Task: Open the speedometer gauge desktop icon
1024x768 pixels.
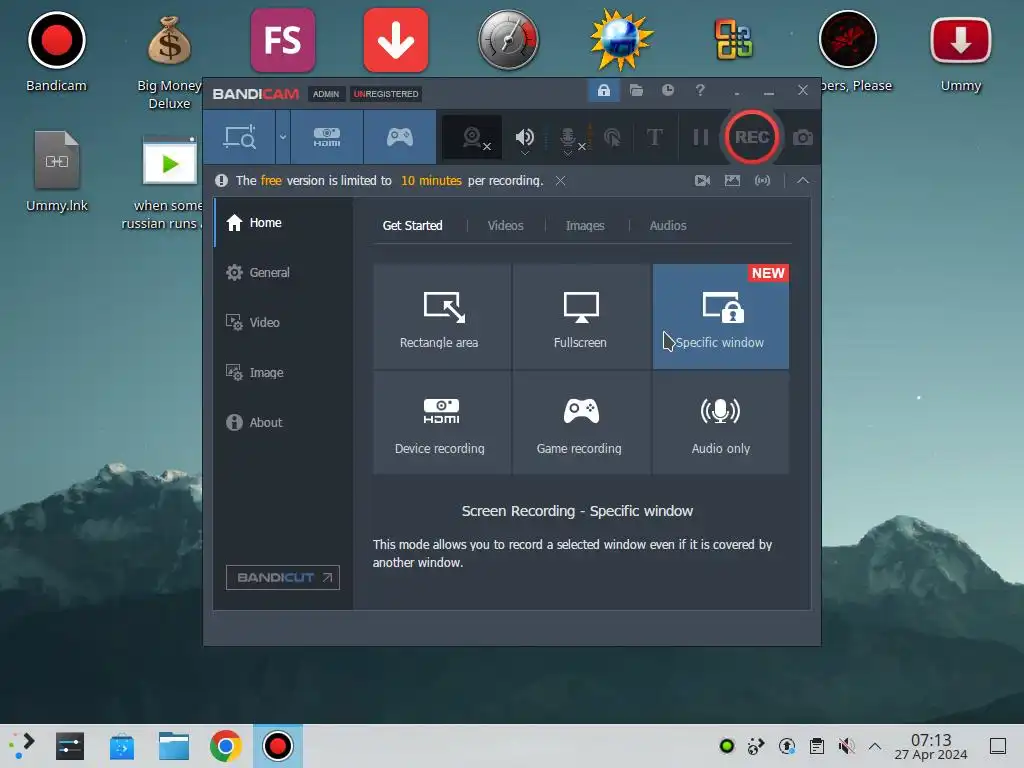Action: point(508,40)
